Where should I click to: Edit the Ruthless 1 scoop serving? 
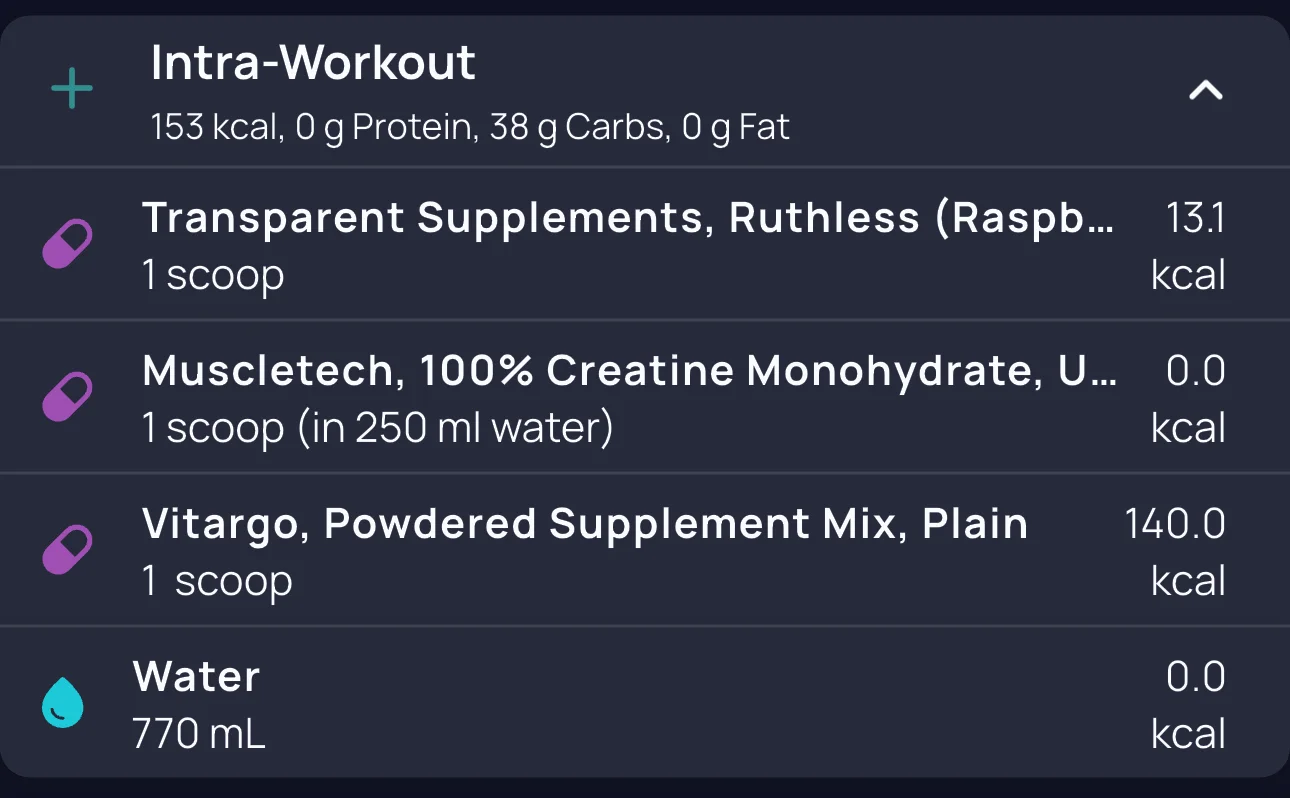point(213,275)
